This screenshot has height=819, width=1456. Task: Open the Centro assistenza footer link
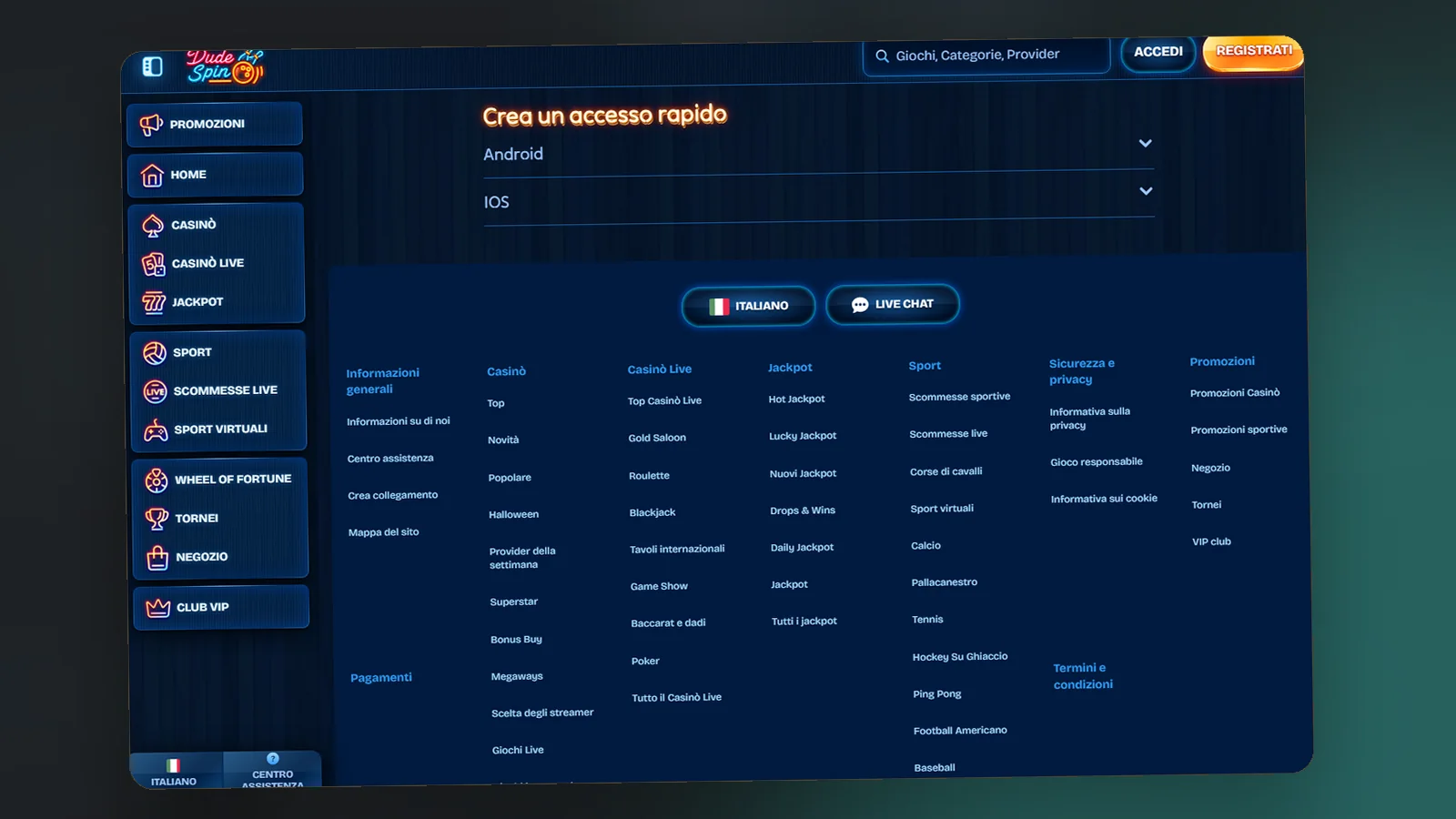pos(390,459)
